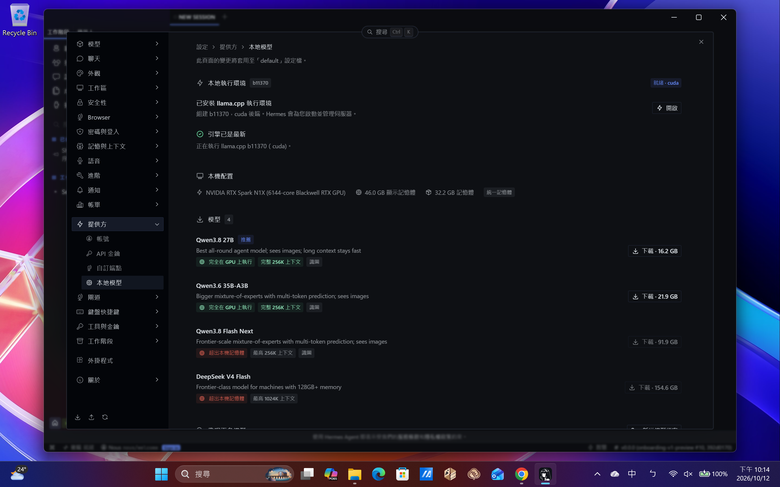Open the 聊天 chat bubble settings

coord(117,58)
